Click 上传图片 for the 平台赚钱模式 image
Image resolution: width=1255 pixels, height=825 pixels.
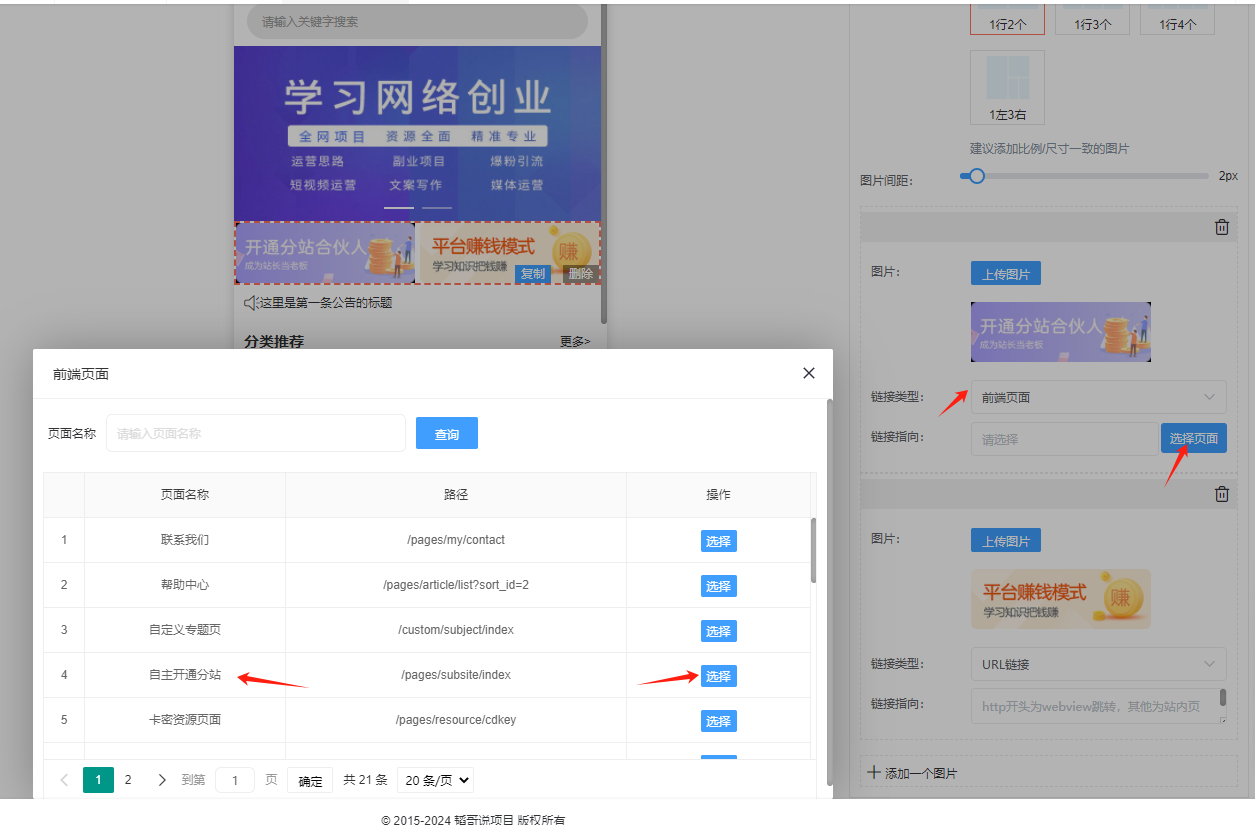[x=1006, y=541]
